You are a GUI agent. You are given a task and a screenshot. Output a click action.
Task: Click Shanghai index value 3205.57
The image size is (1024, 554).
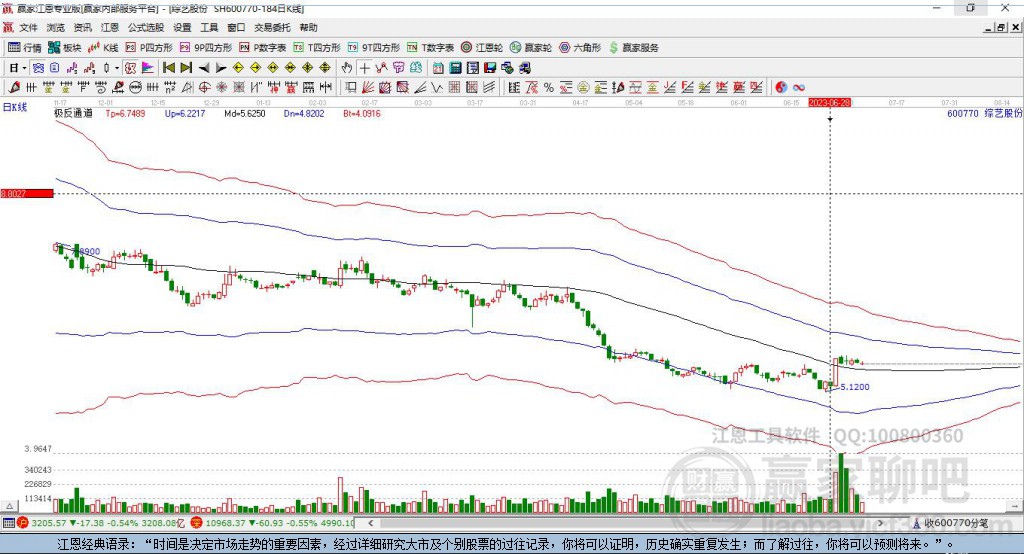[48, 523]
